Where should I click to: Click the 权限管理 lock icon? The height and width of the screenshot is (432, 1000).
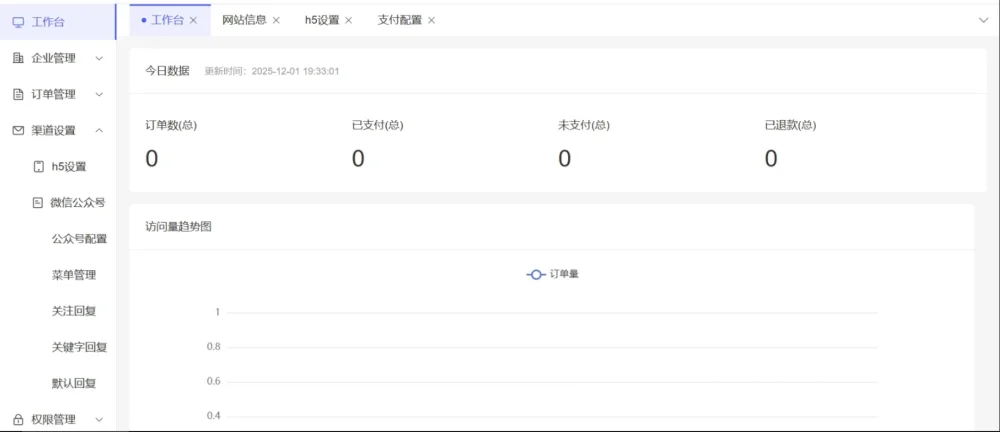point(18,419)
